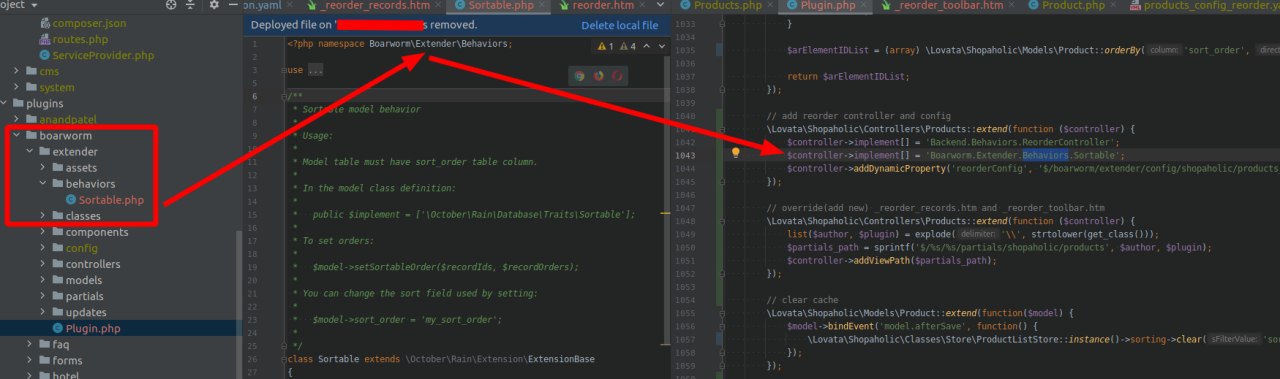The height and width of the screenshot is (379, 1280).
Task: Open the Project panel gear settings
Action: pyautogui.click(x=214, y=5)
